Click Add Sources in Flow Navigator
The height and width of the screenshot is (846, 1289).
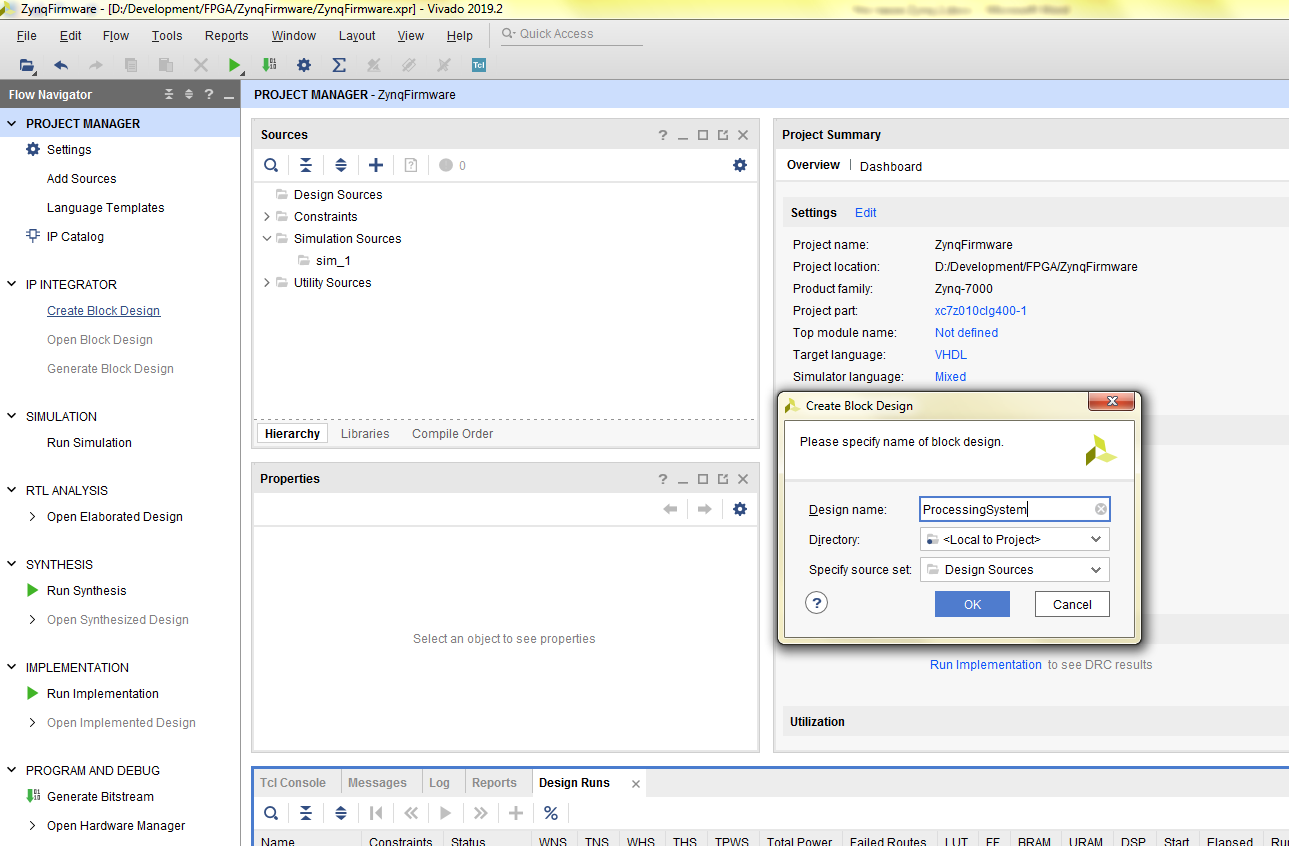(82, 179)
